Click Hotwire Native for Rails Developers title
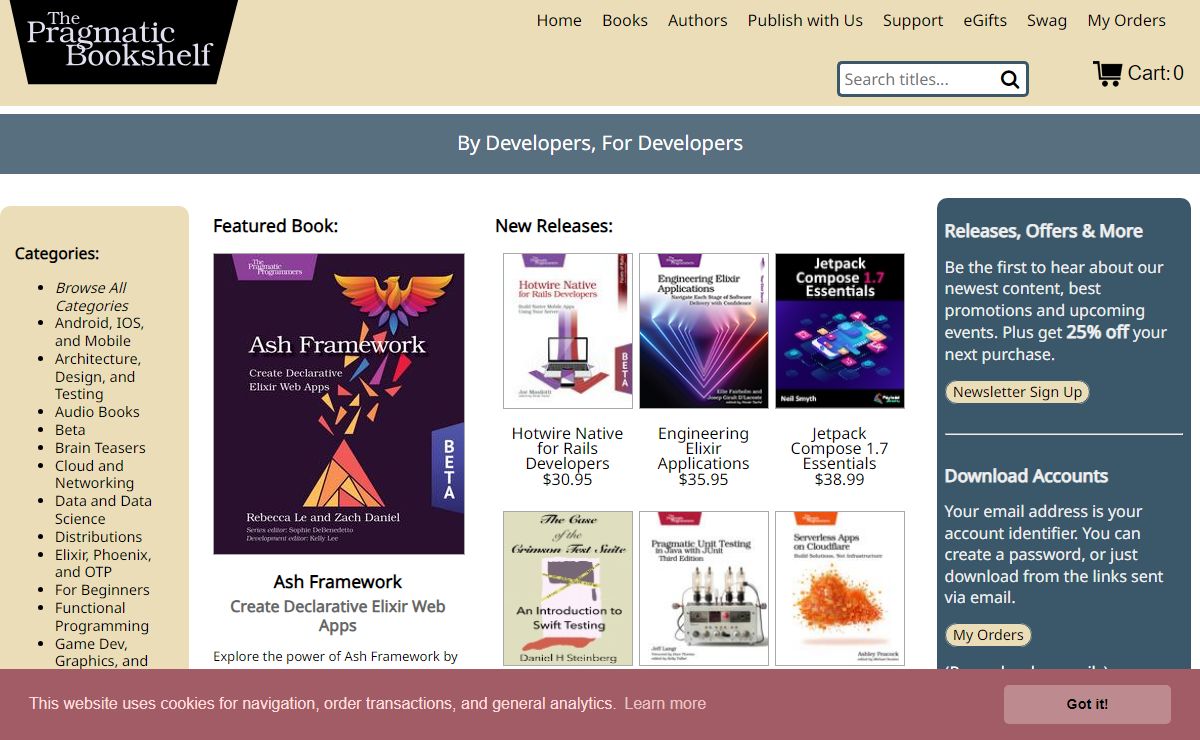 tap(567, 449)
